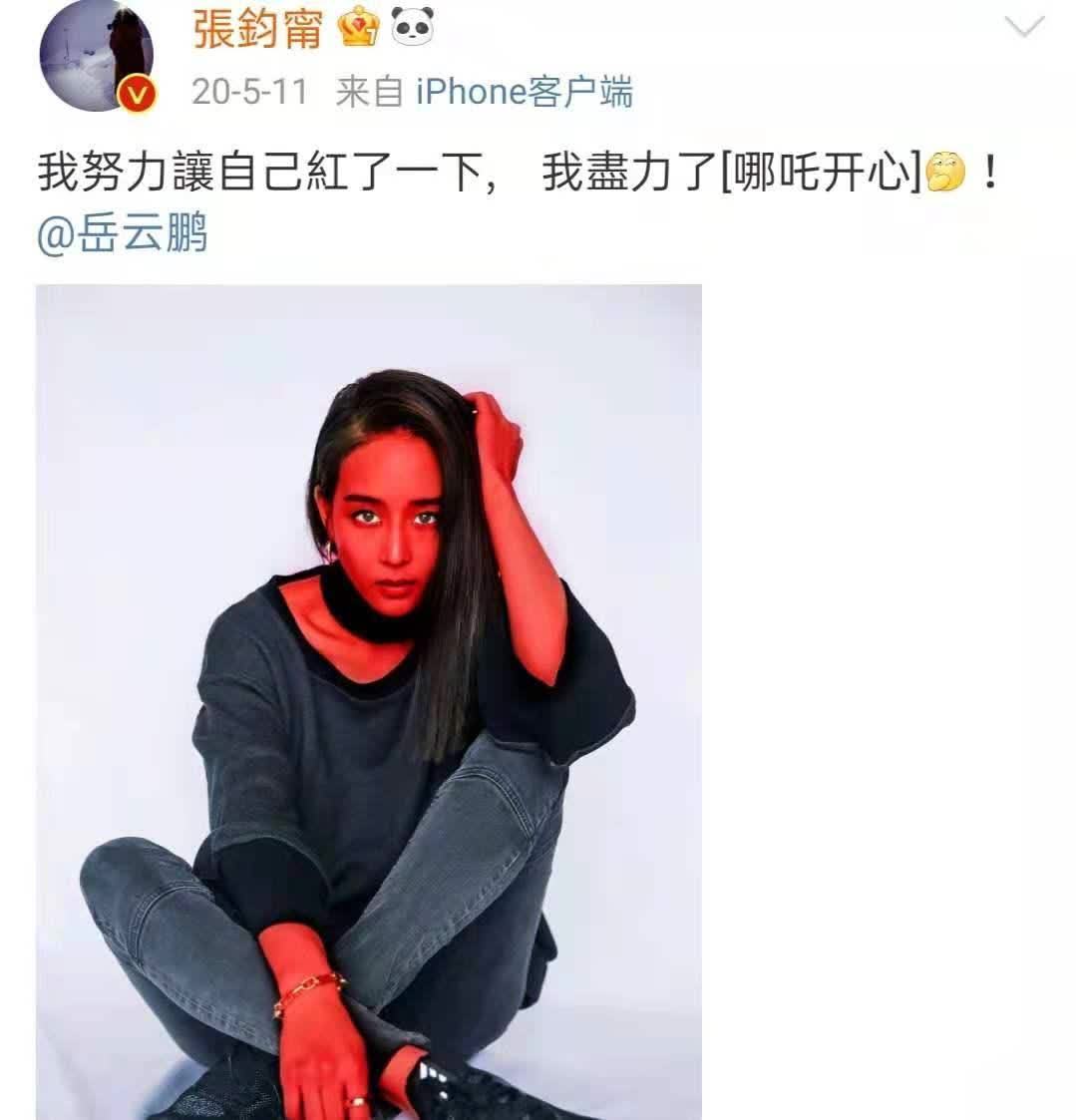Viewport: 1076px width, 1120px height.
Task: Tap the text 我努力讓自己紅了一下
Action: click(258, 173)
